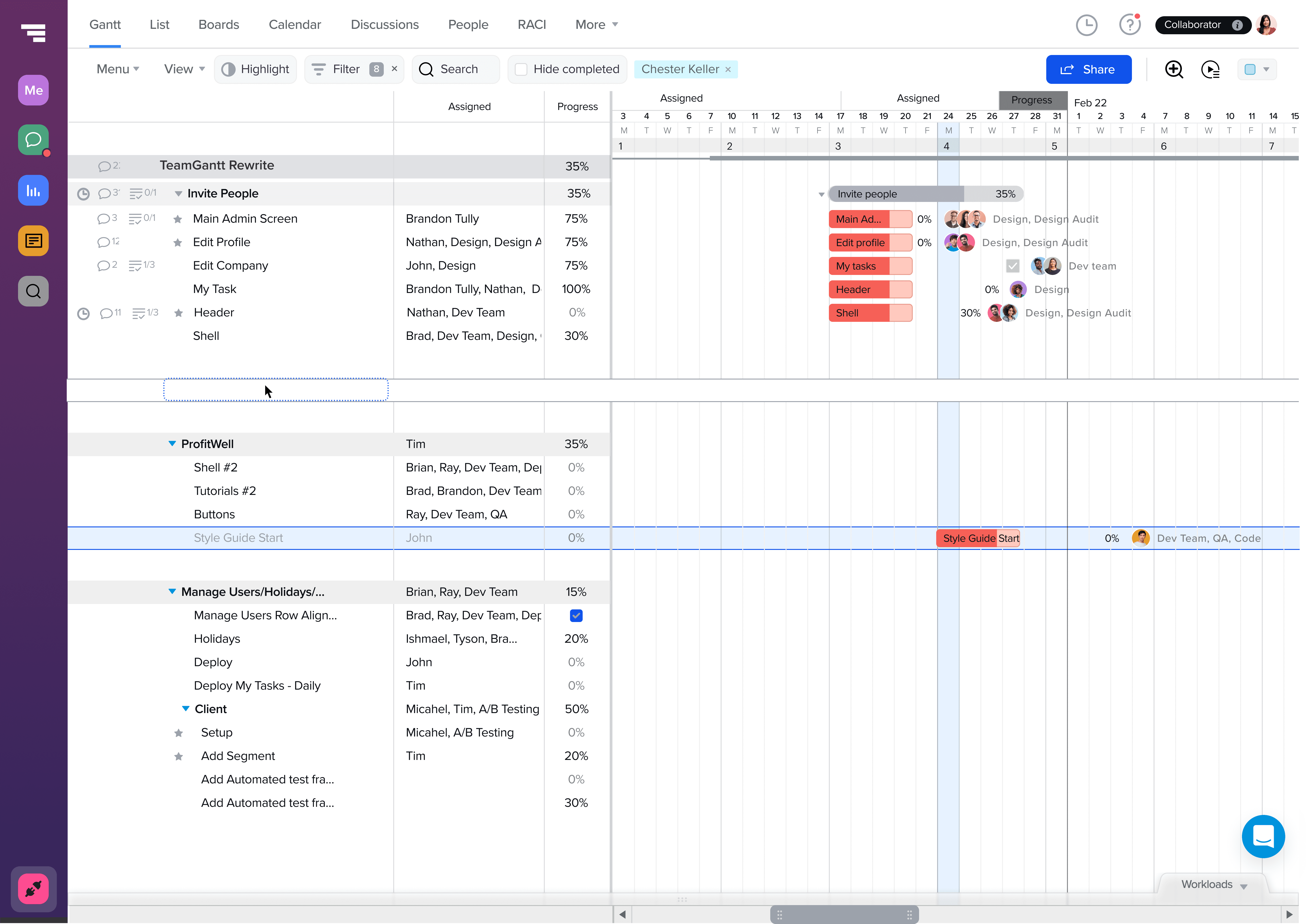Open the RACI tab

[x=531, y=25]
